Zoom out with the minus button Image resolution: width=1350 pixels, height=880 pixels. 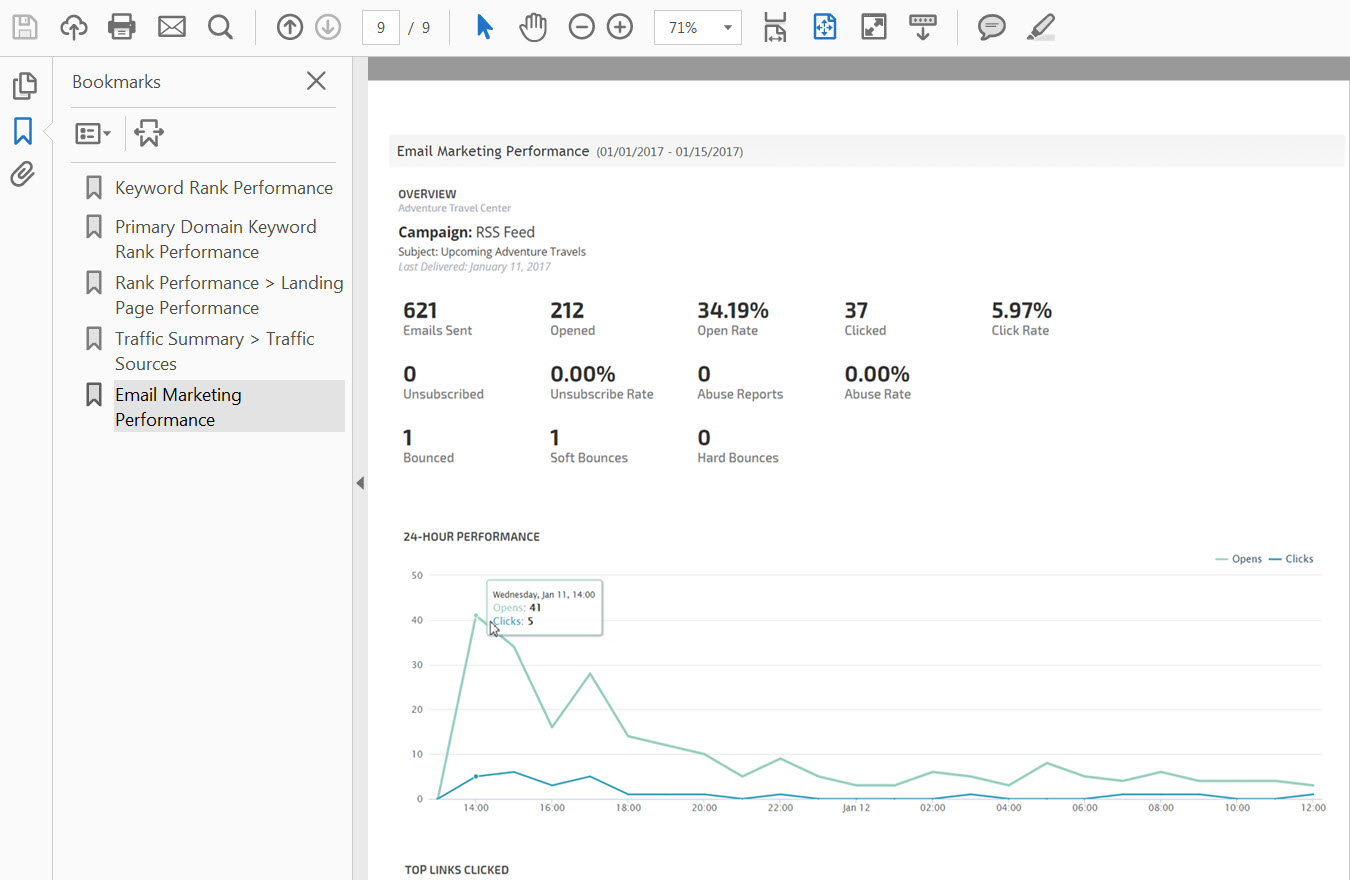(581, 27)
